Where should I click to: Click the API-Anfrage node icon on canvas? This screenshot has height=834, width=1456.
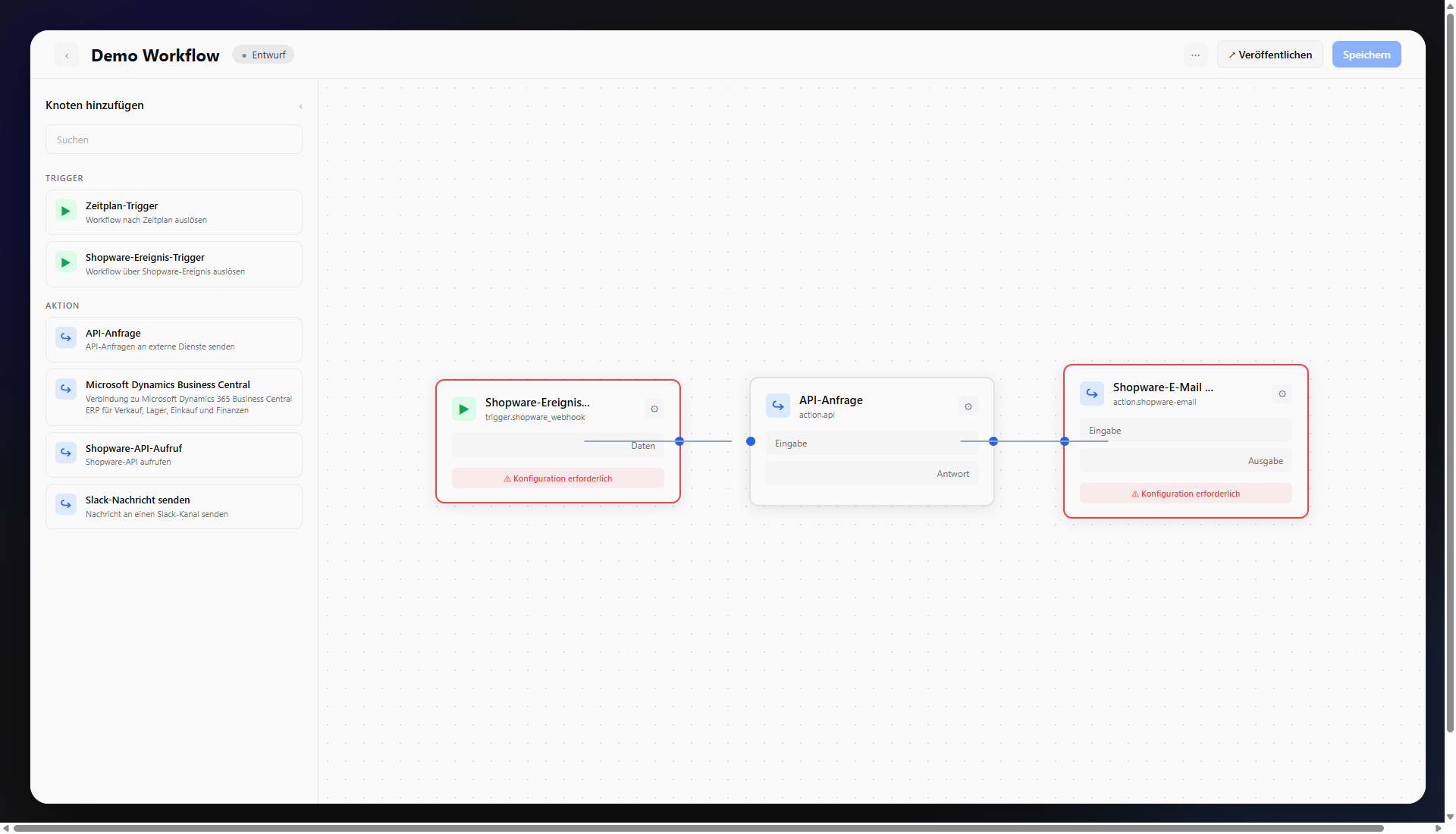point(777,405)
